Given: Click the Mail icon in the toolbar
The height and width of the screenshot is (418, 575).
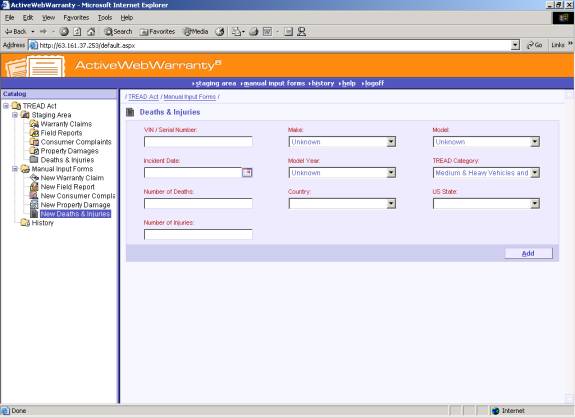Looking at the screenshot, I should (238, 32).
